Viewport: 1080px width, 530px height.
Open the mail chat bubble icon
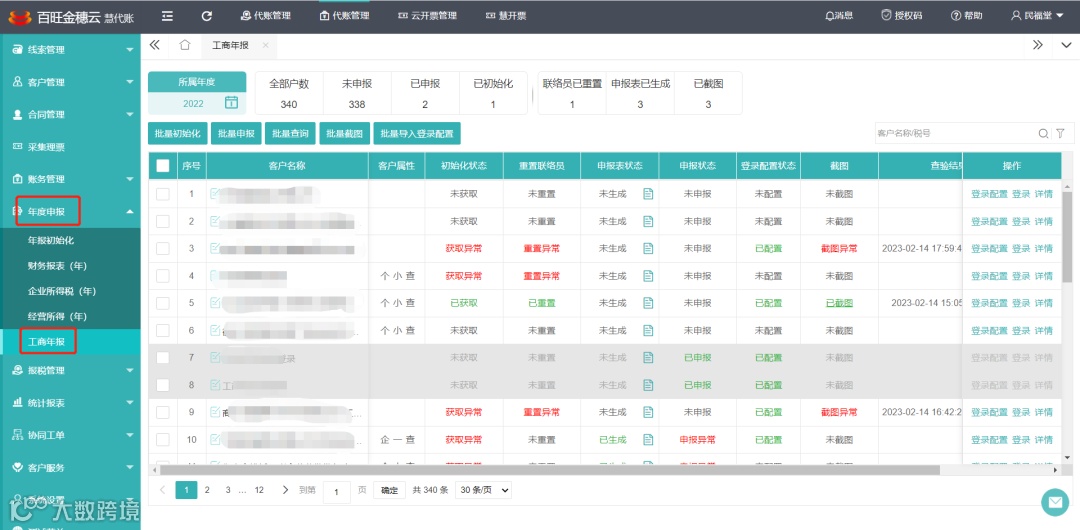click(x=1054, y=502)
